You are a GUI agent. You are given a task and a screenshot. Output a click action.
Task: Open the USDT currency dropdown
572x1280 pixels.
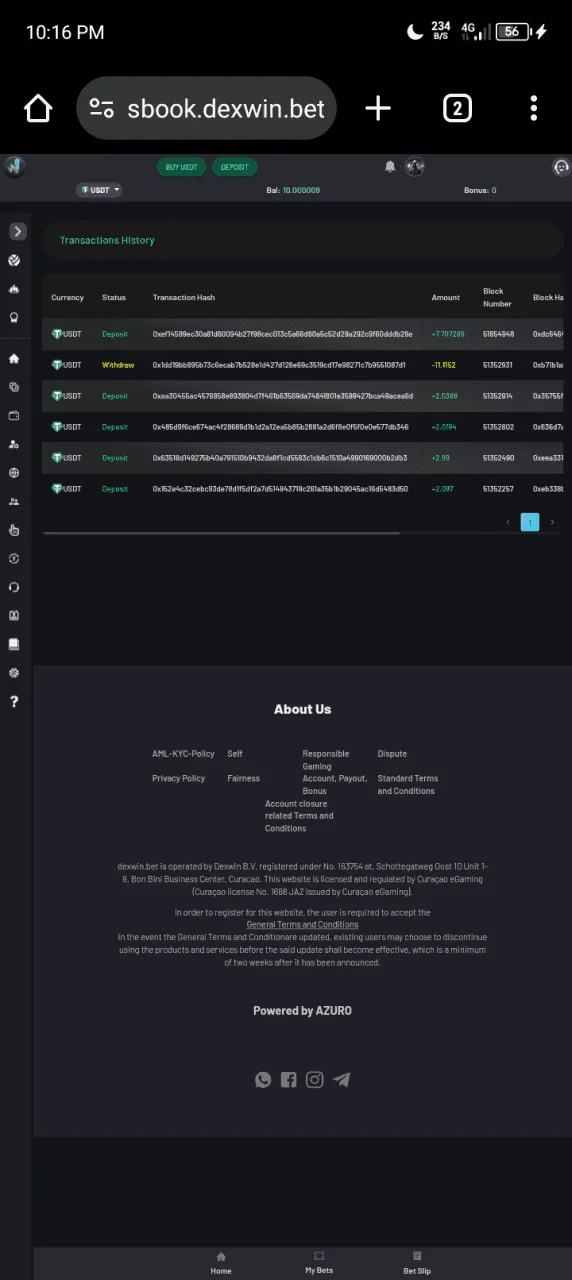pos(99,189)
